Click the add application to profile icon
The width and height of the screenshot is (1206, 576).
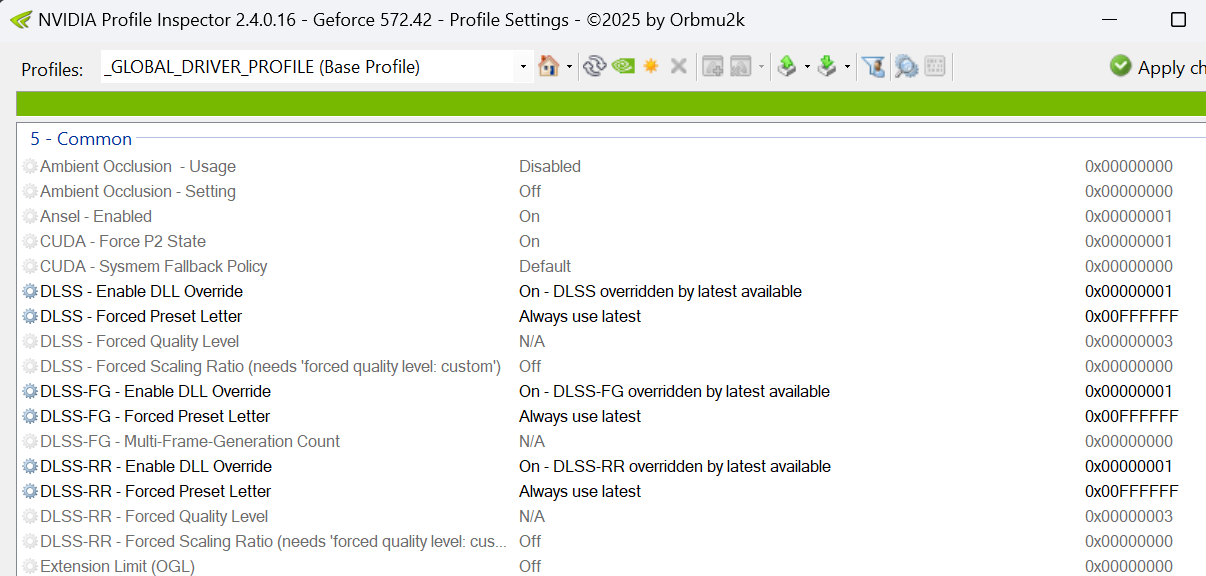(x=712, y=66)
